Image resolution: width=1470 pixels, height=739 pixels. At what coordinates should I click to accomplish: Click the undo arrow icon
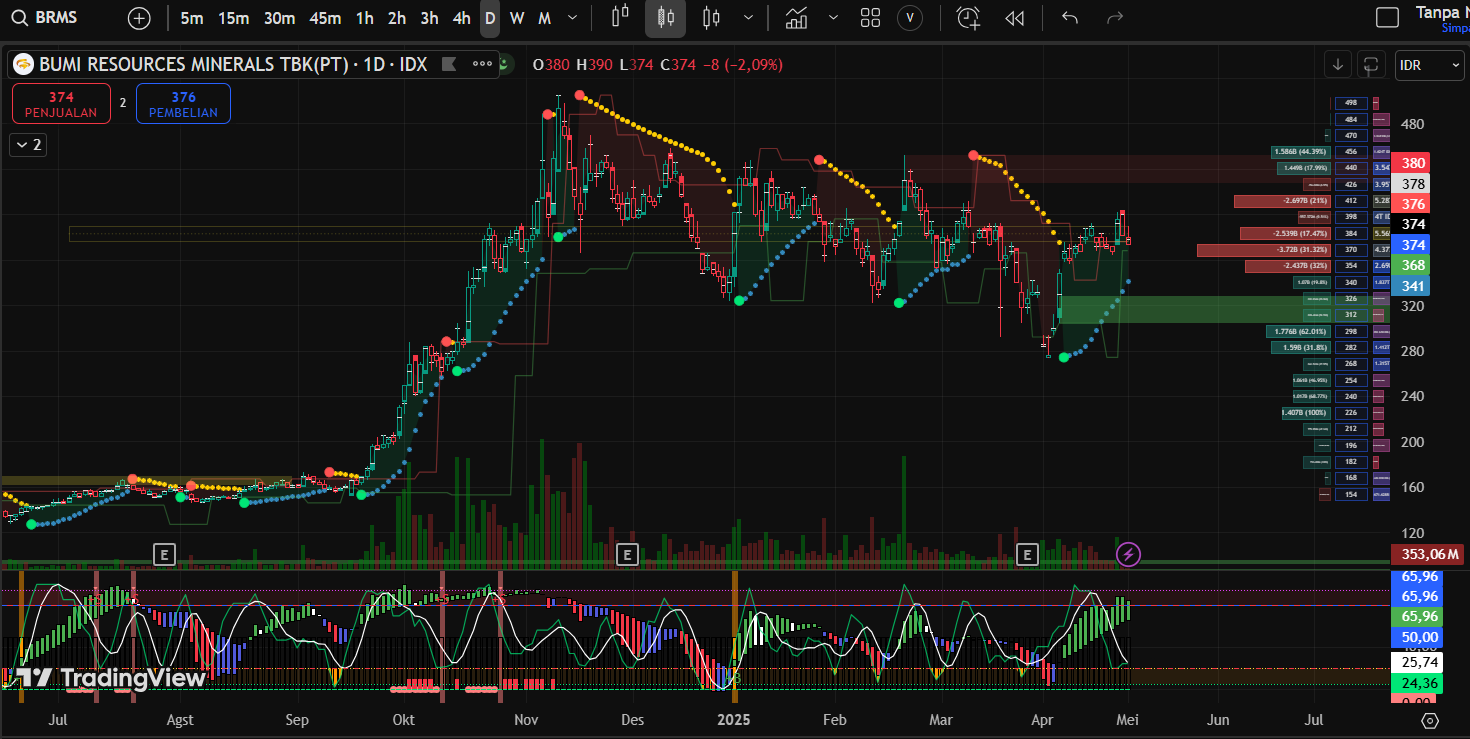coord(1070,18)
